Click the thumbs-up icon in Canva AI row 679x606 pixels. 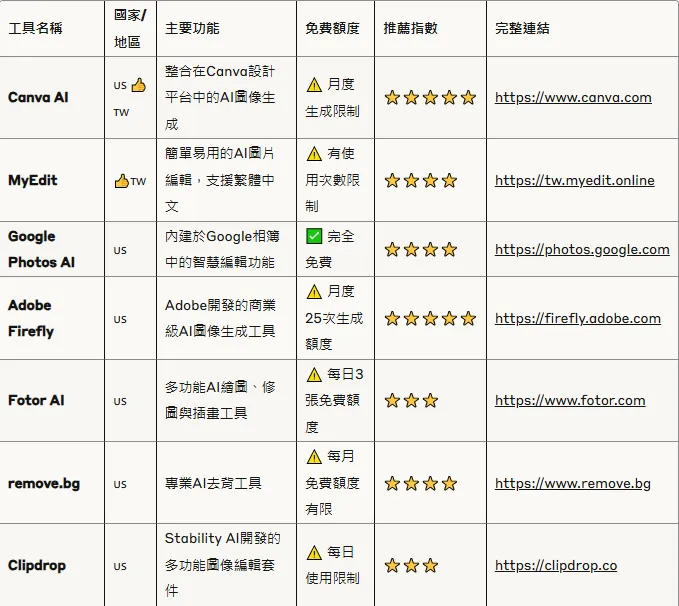138,85
